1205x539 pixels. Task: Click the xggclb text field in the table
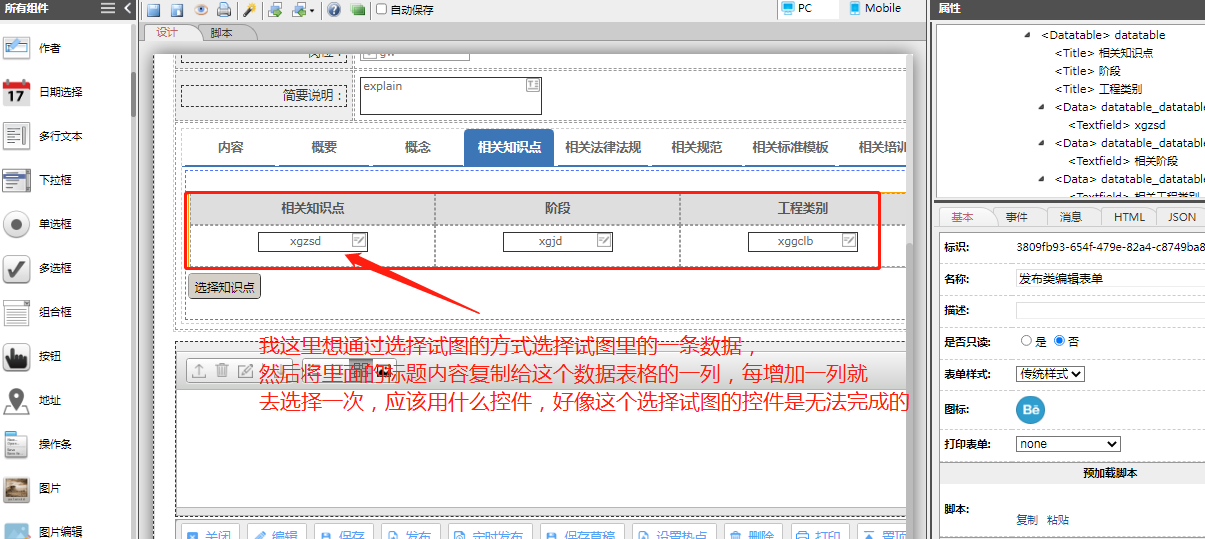[x=803, y=241]
